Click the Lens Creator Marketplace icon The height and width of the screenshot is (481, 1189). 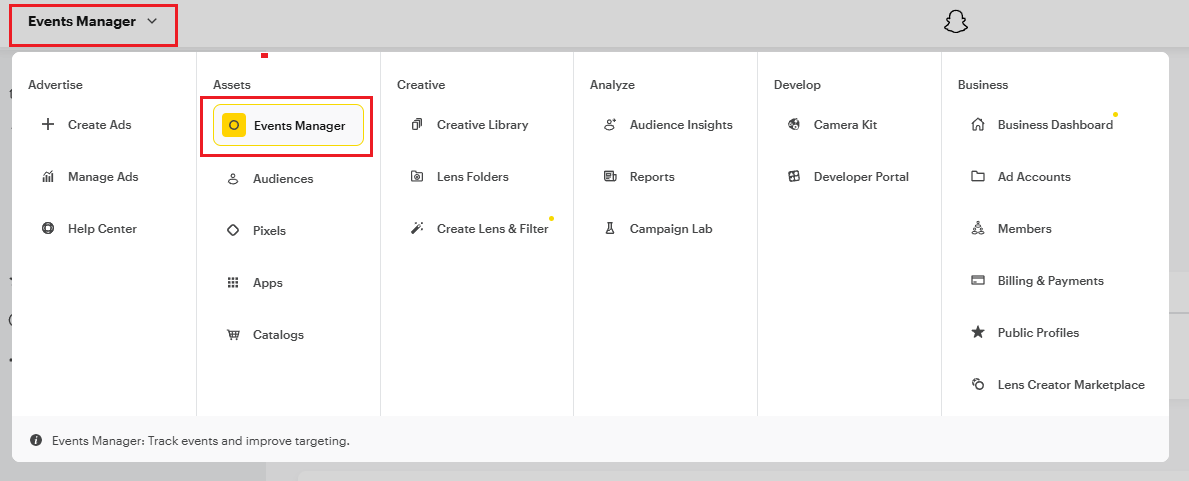click(x=978, y=385)
